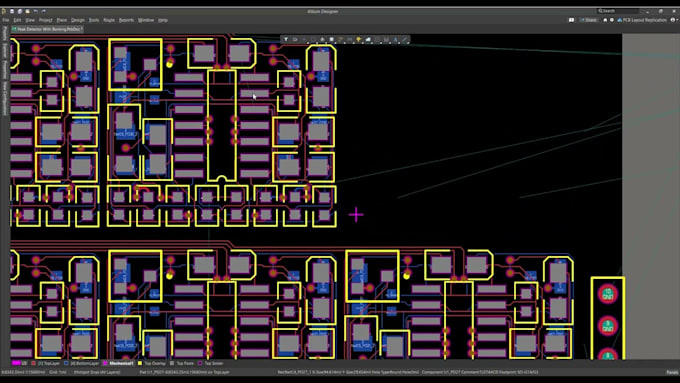680x383 pixels.
Task: Click the Search field in title bar
Action: coord(618,11)
